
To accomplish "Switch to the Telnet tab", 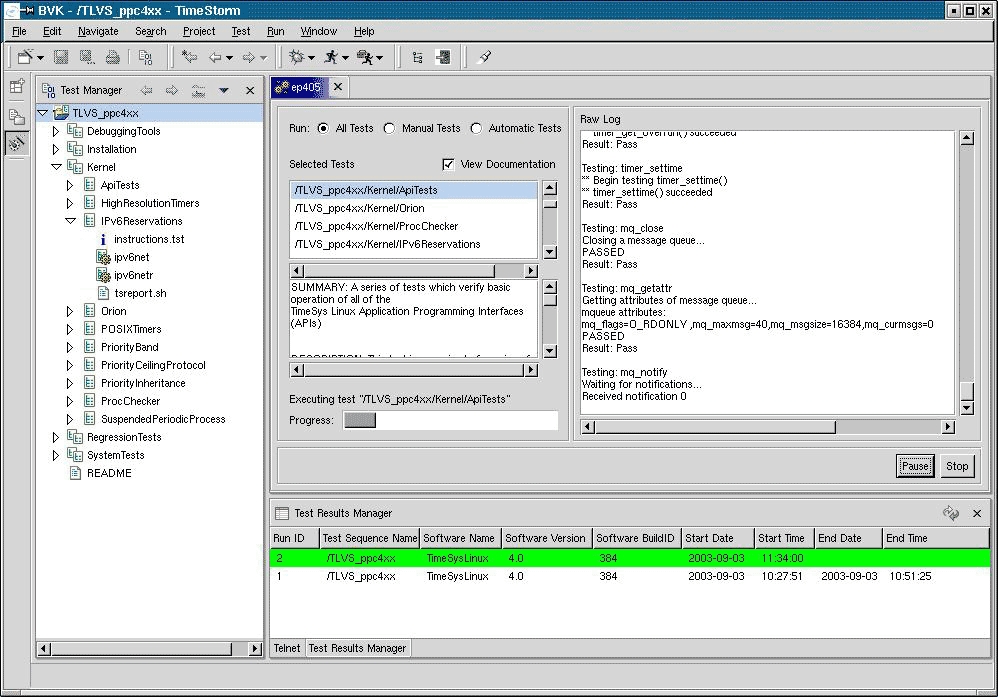I will 287,648.
